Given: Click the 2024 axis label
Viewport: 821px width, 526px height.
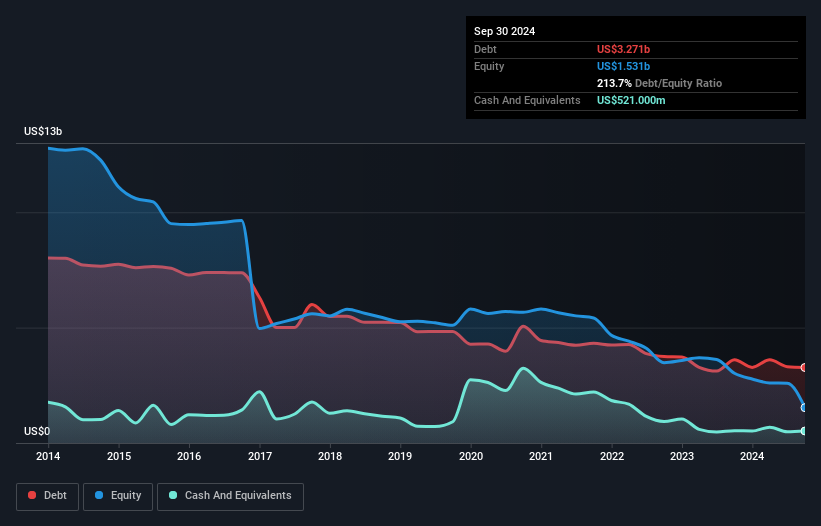Looking at the screenshot, I should (752, 456).
